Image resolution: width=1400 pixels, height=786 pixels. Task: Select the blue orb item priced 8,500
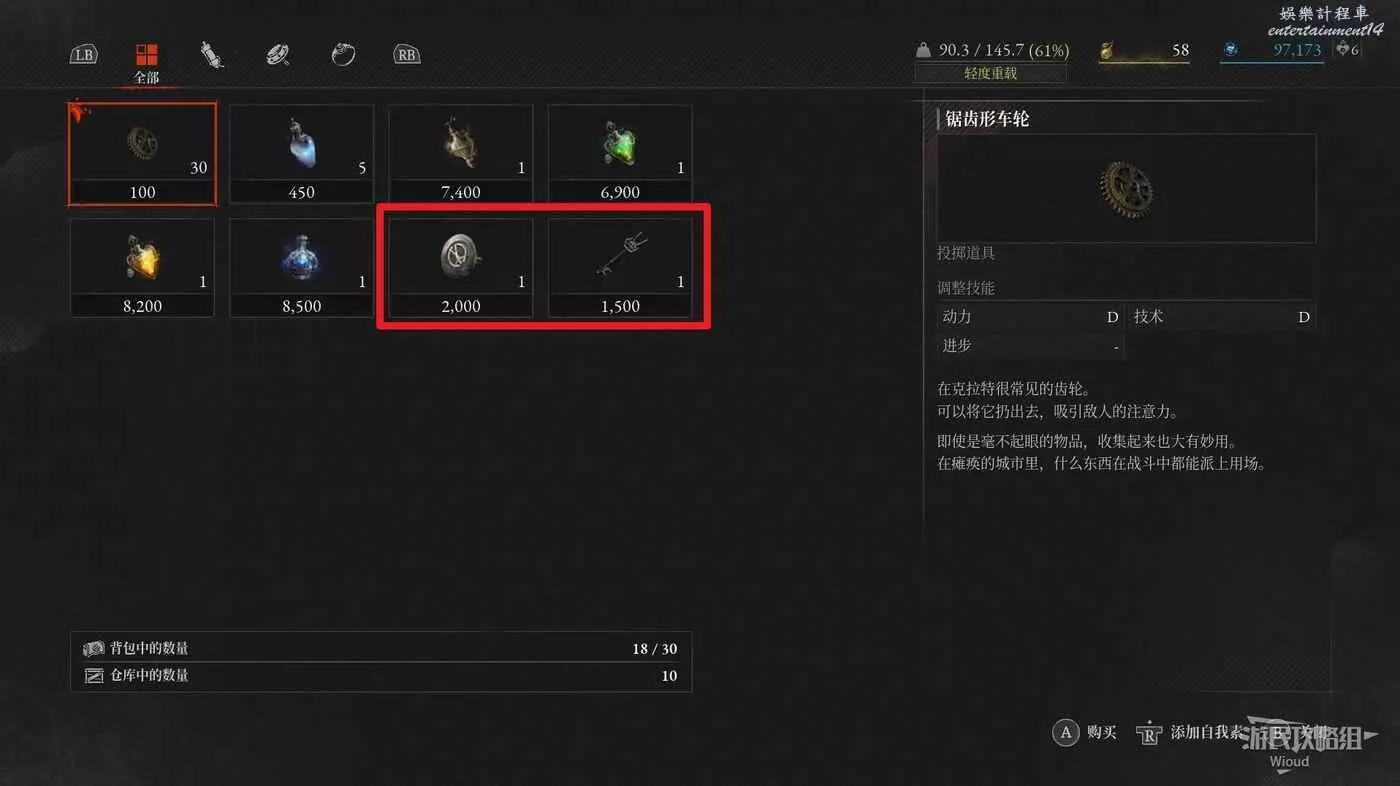pyautogui.click(x=302, y=268)
